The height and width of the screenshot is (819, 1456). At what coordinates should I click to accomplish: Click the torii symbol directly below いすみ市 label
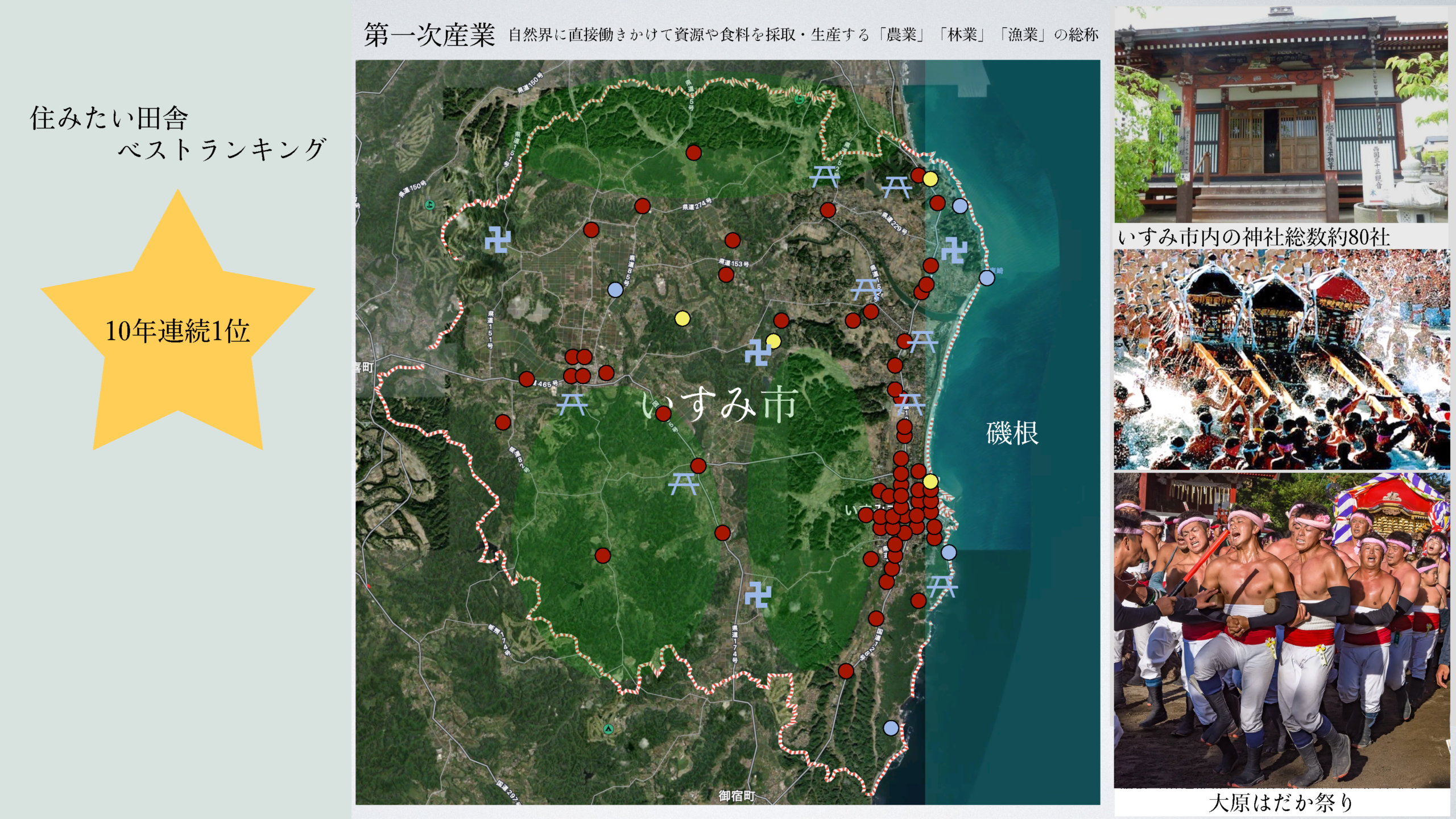pos(683,484)
